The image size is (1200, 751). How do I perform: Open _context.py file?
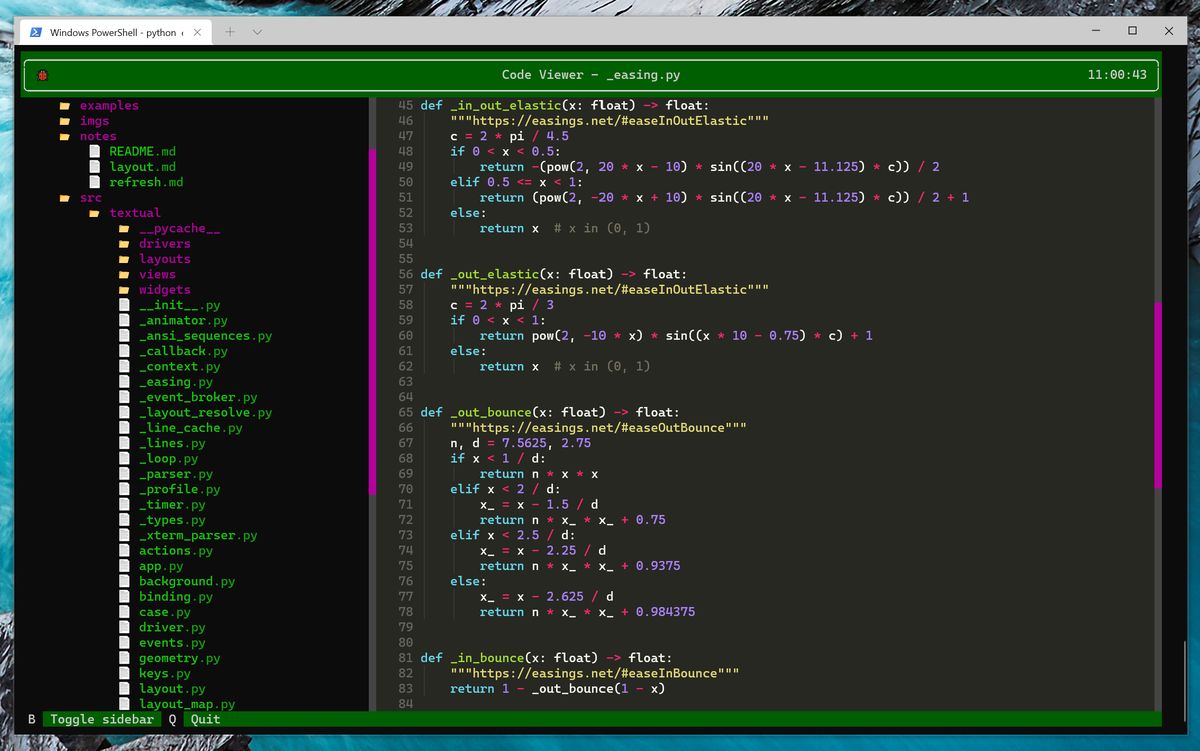tap(179, 367)
